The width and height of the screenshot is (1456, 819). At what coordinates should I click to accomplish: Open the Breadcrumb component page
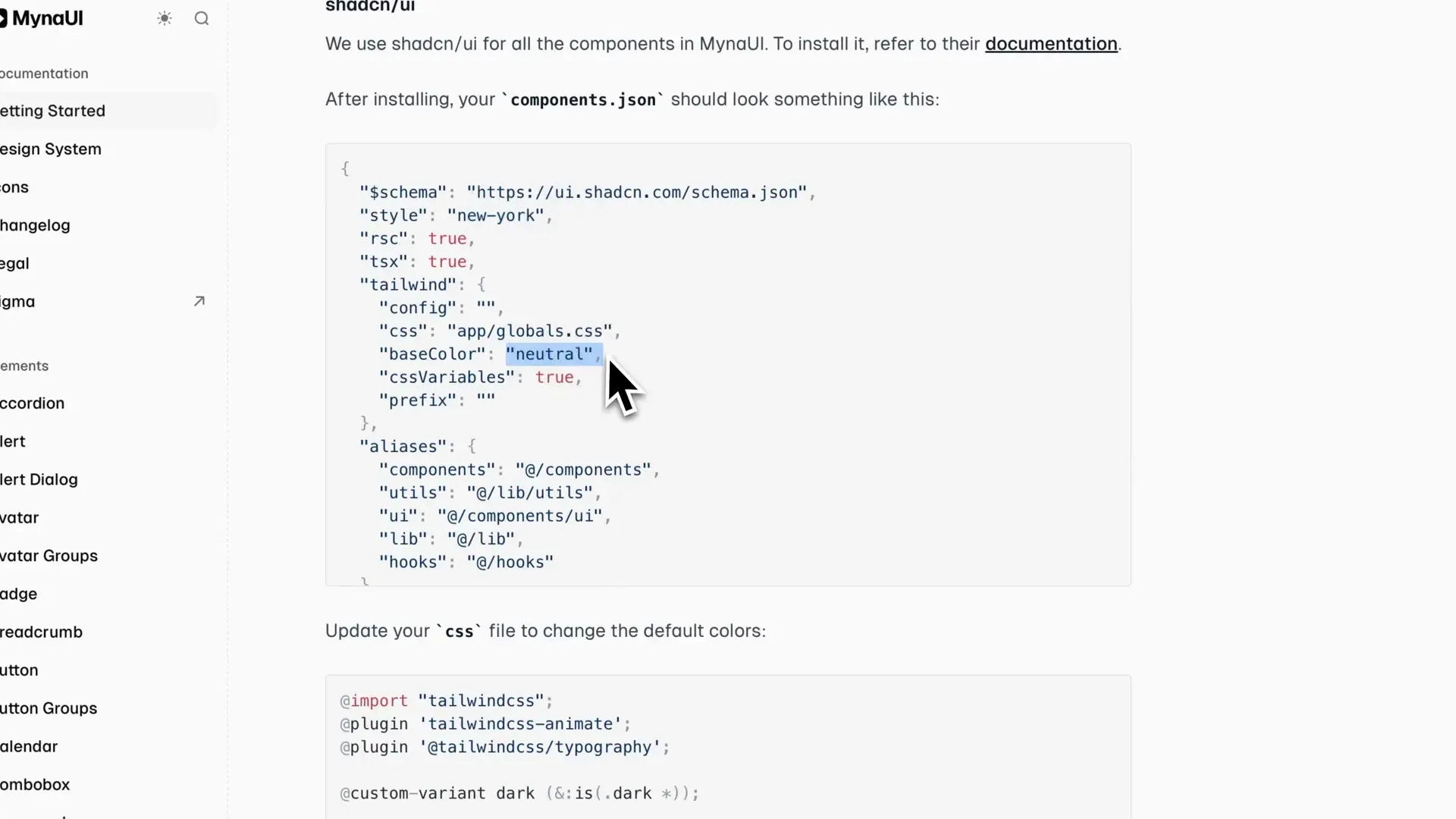42,632
